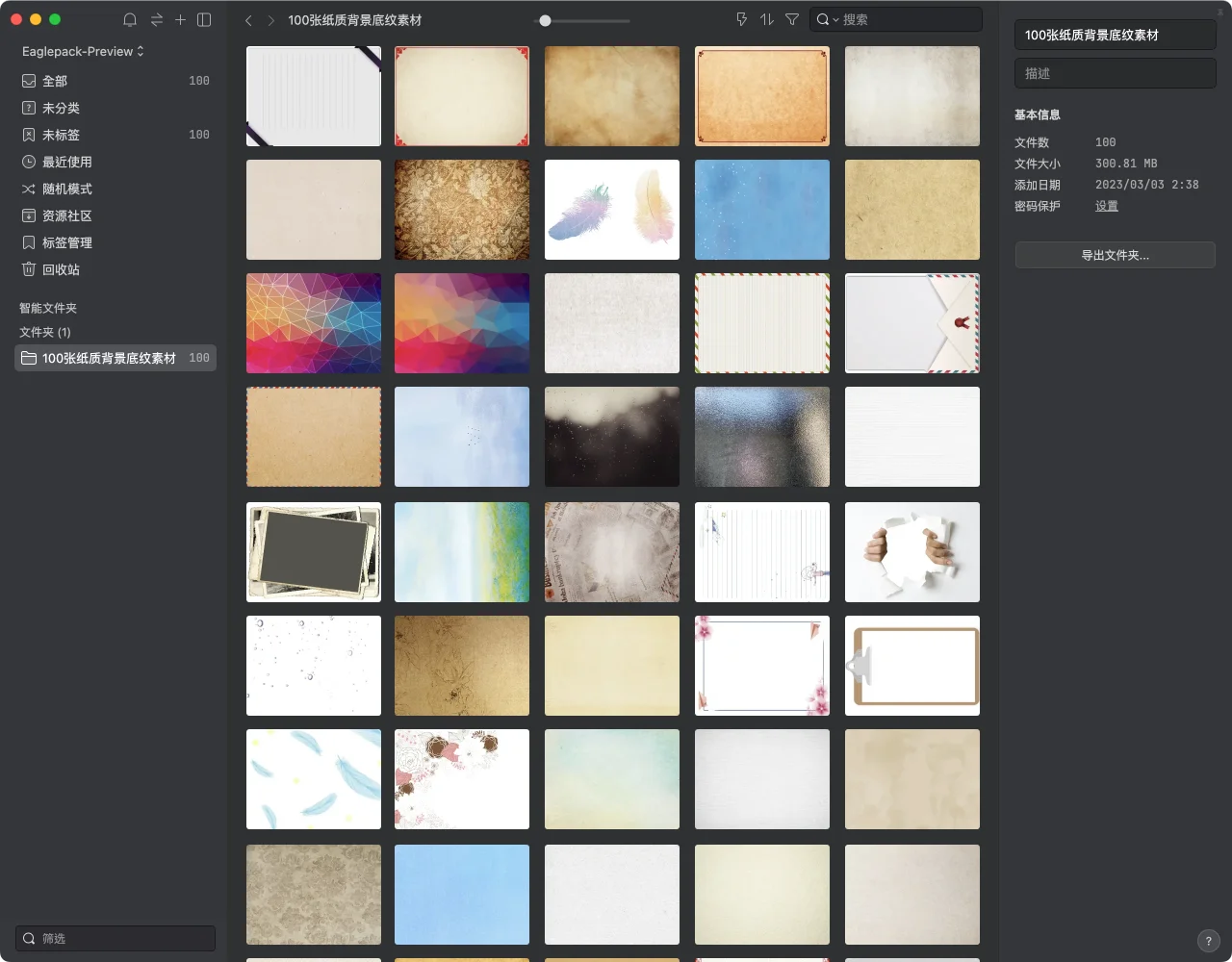Expand the 文件夹 (1) section
The image size is (1232, 962).
click(x=45, y=332)
